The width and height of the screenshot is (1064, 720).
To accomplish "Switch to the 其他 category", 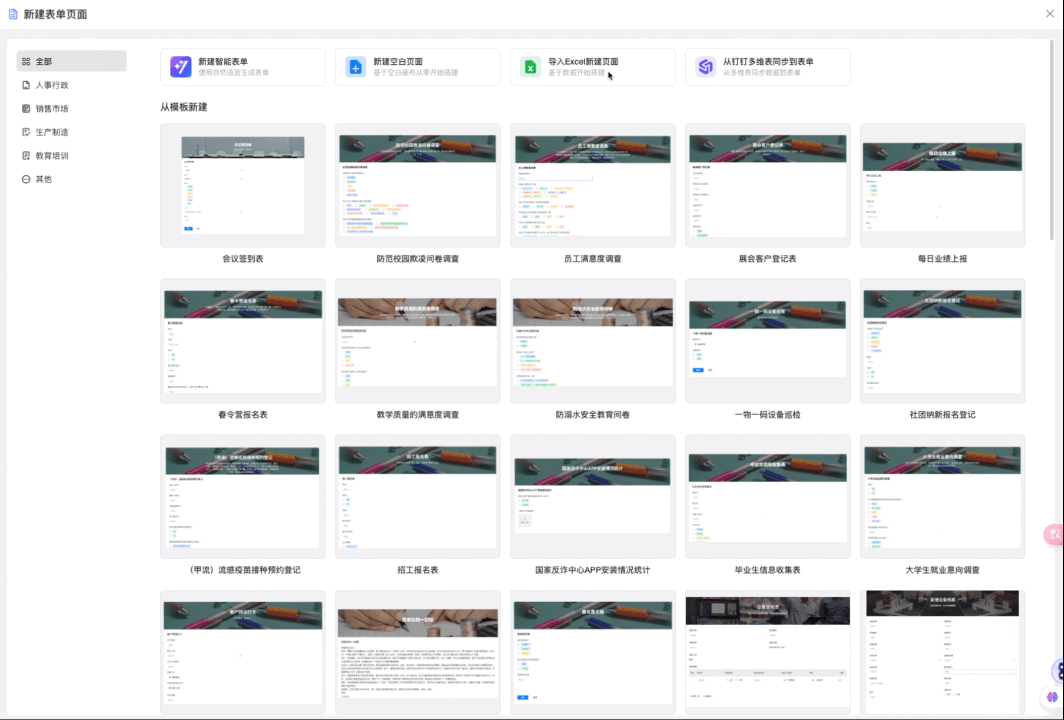I will [43, 179].
